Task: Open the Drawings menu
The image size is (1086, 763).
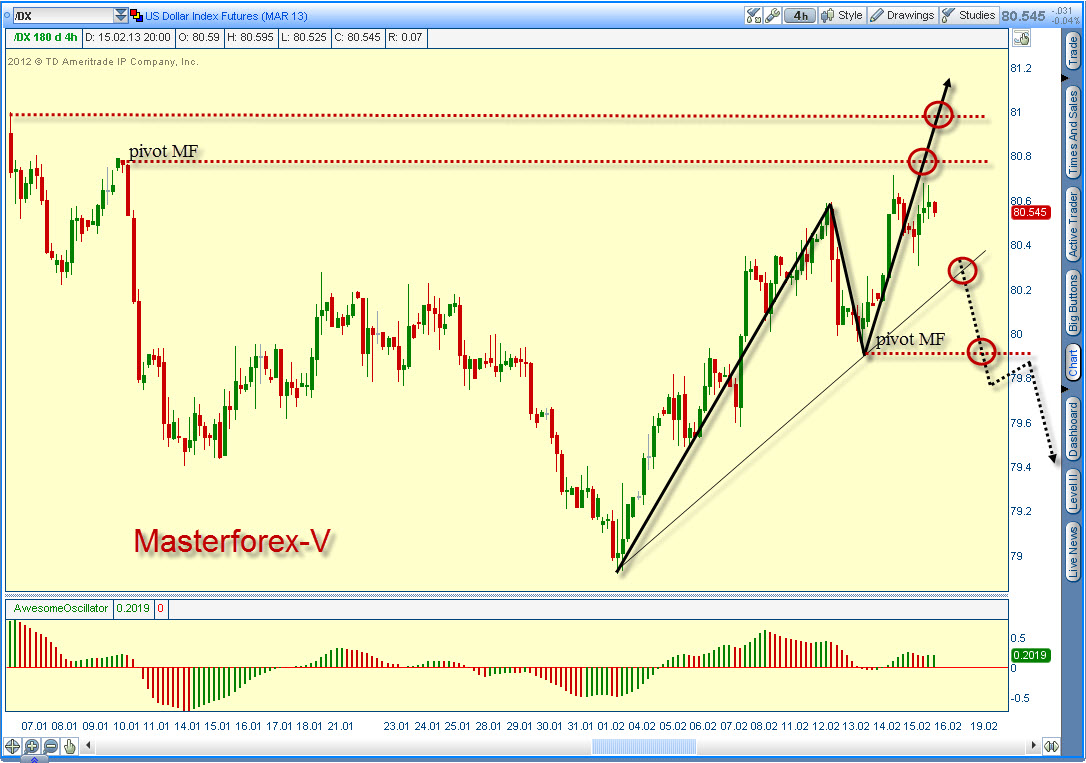Action: (902, 15)
